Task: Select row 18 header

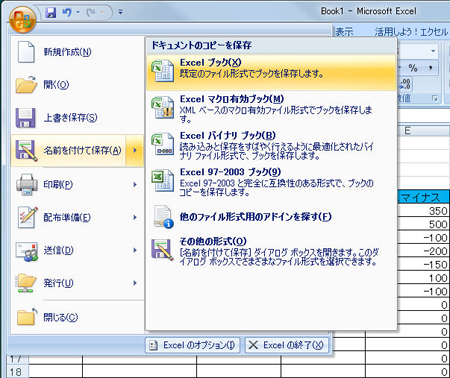Action: (17, 371)
